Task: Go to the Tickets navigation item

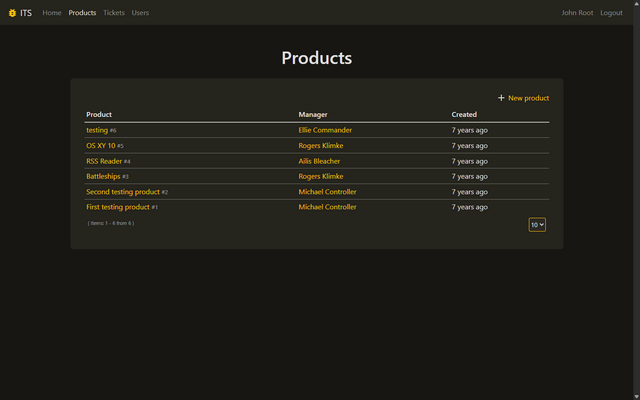Action: pos(114,13)
